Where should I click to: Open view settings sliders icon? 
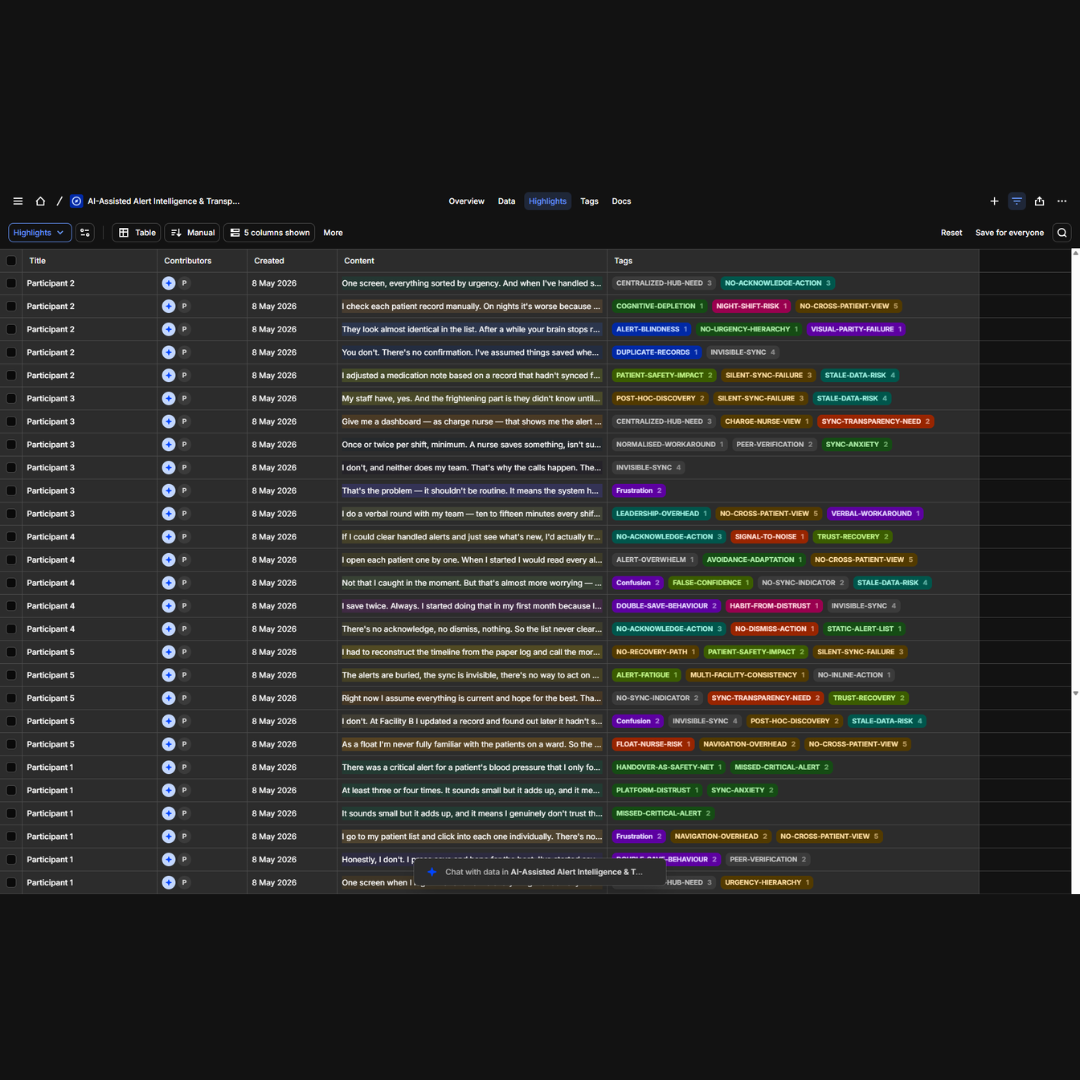pyautogui.click(x=85, y=233)
